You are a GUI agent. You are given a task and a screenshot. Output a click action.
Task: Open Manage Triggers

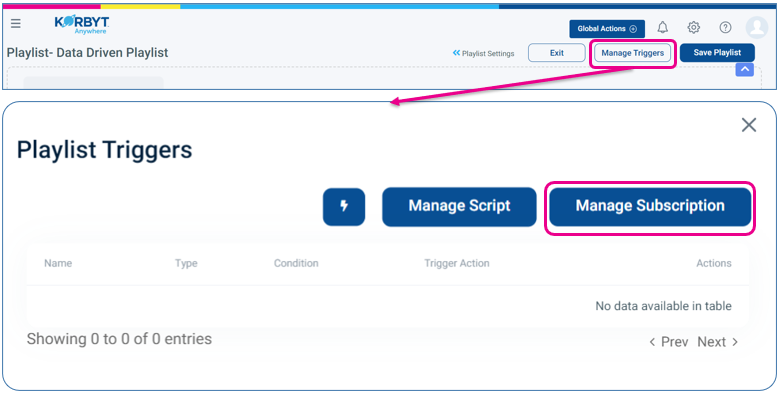(633, 53)
